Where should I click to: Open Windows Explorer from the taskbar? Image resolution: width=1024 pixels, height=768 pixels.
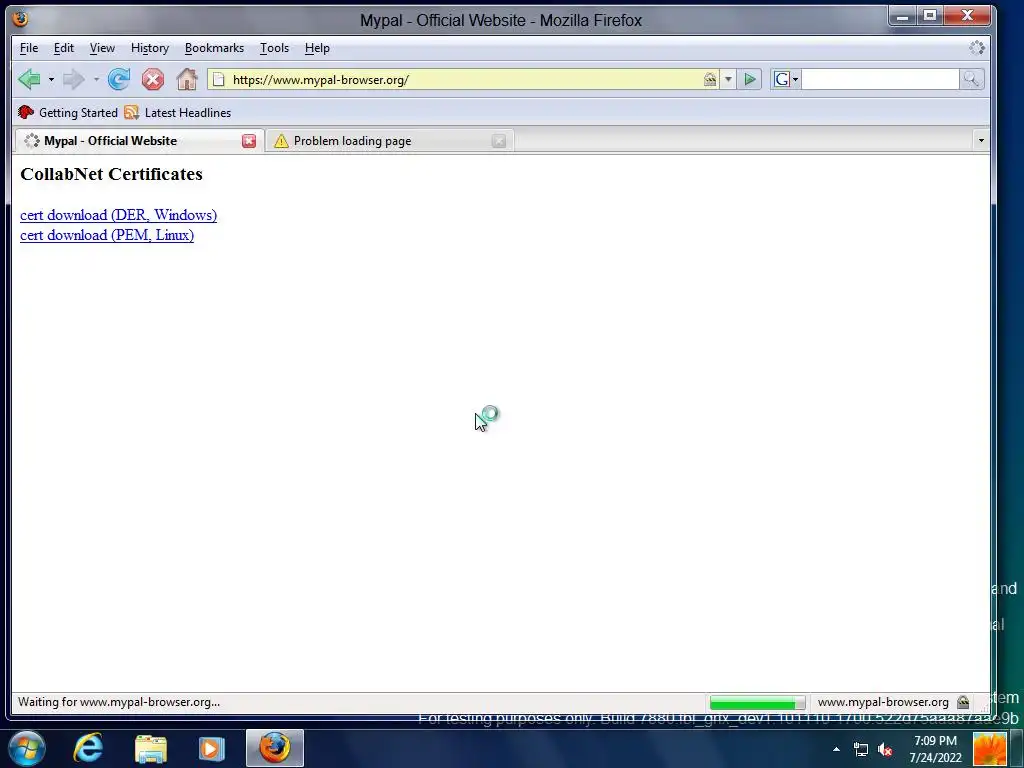point(151,748)
